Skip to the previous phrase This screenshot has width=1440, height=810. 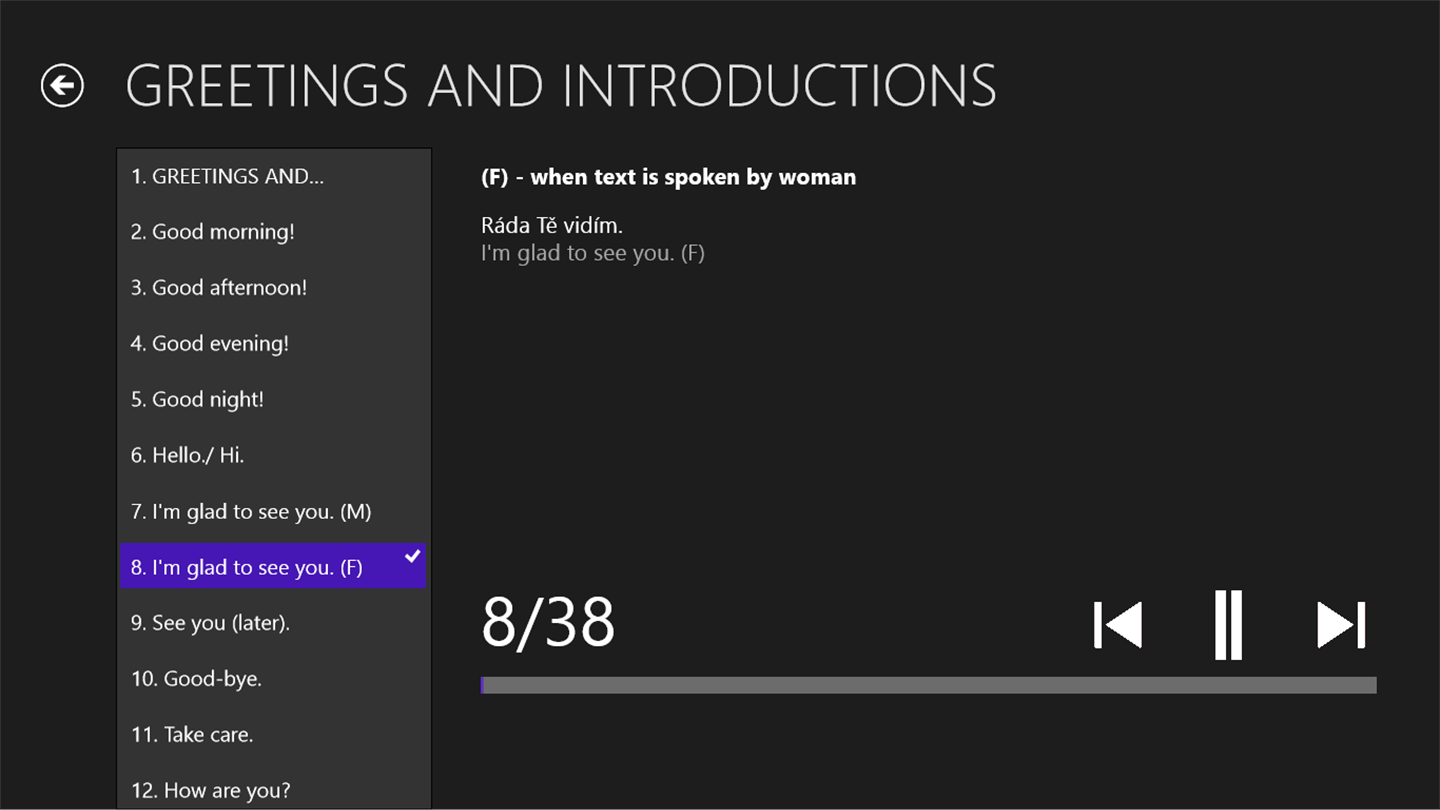1118,625
